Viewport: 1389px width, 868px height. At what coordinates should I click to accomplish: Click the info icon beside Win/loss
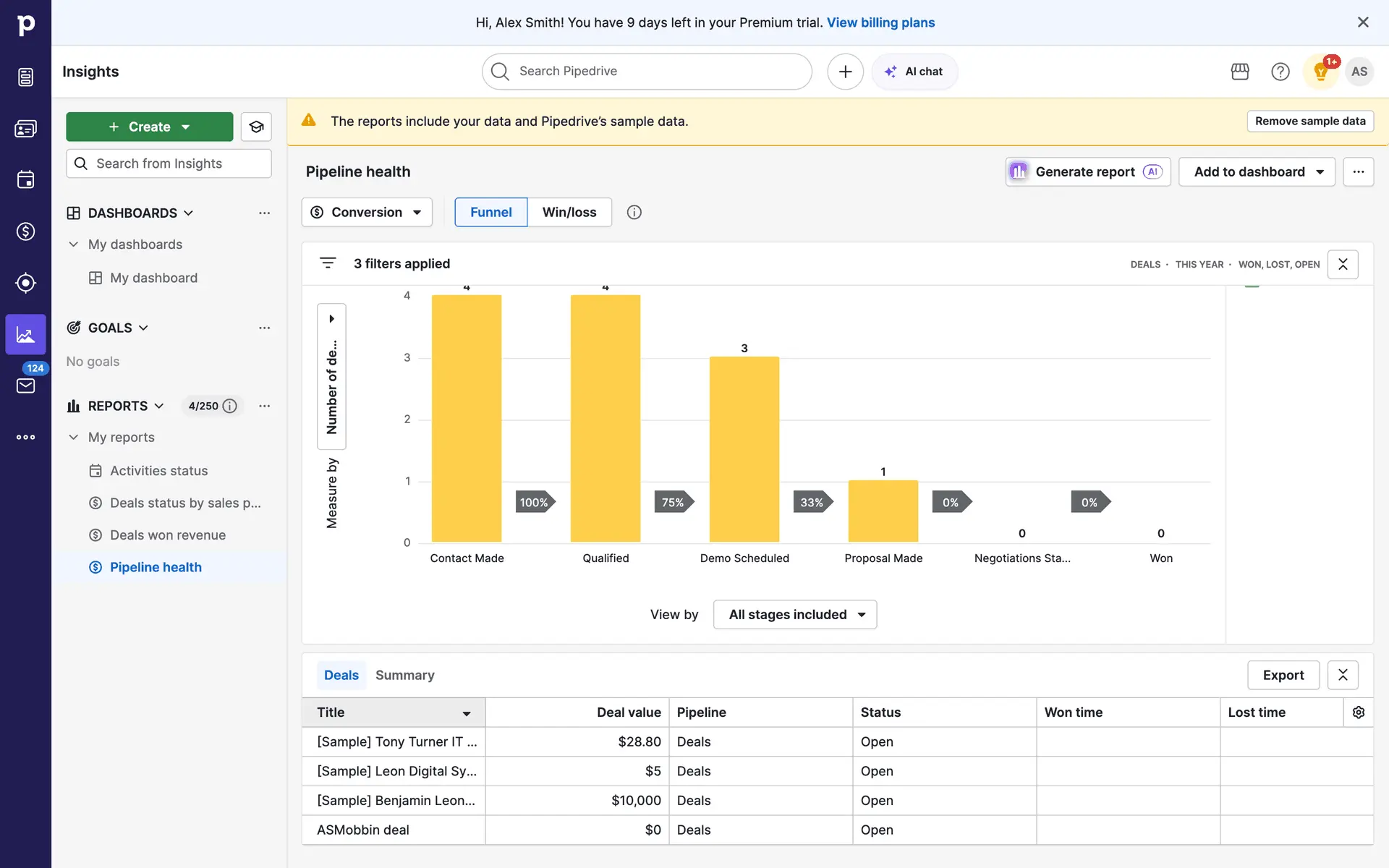coord(634,212)
